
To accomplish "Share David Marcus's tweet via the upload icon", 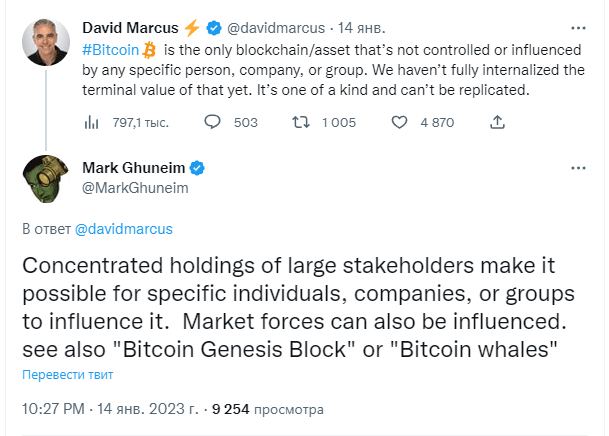I will coord(497,122).
